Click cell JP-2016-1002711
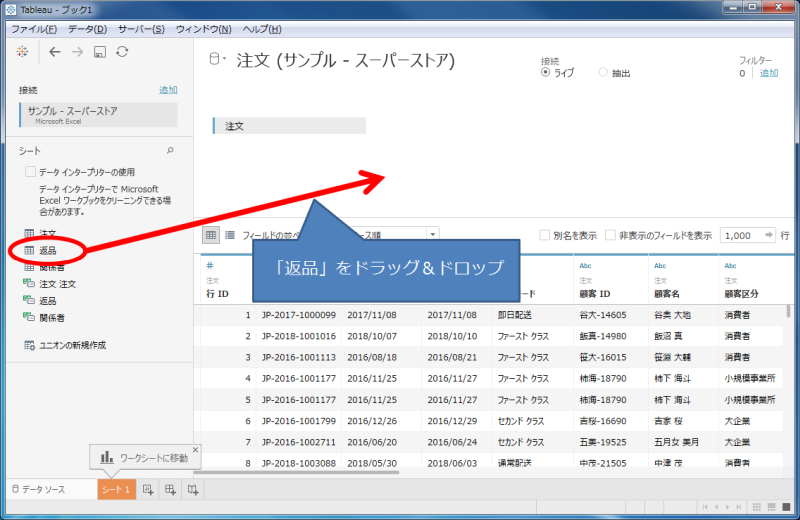The image size is (800, 520). point(298,442)
